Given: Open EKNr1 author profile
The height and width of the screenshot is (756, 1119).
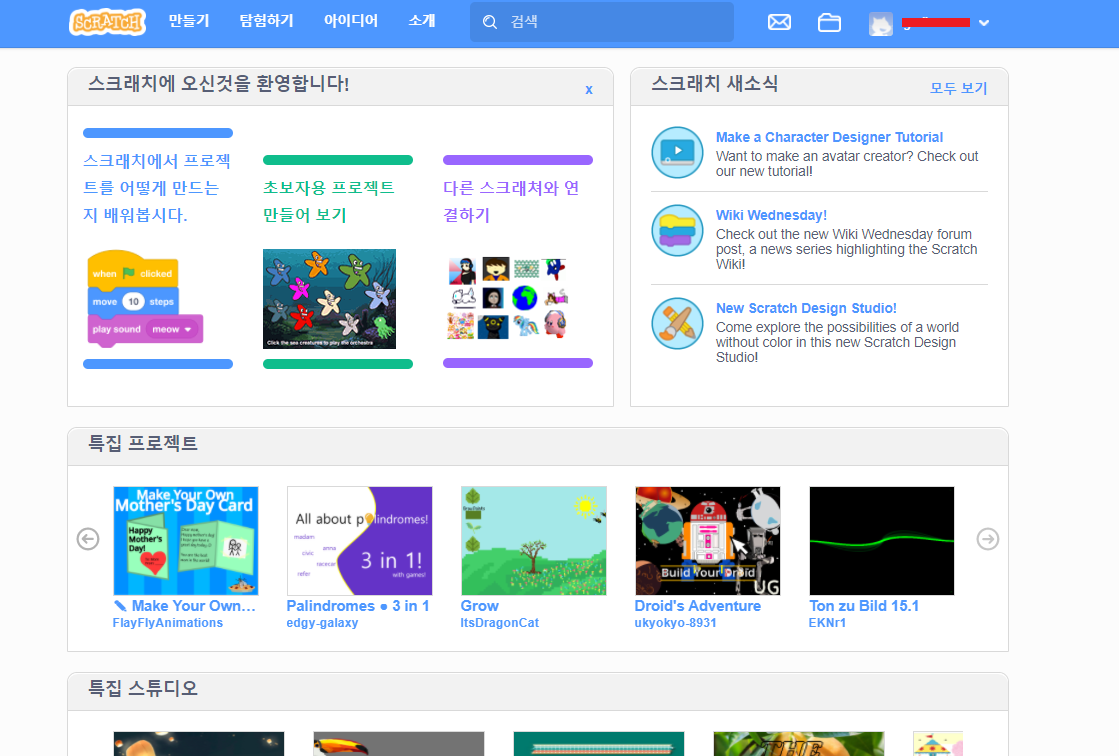Looking at the screenshot, I should coord(827,623).
